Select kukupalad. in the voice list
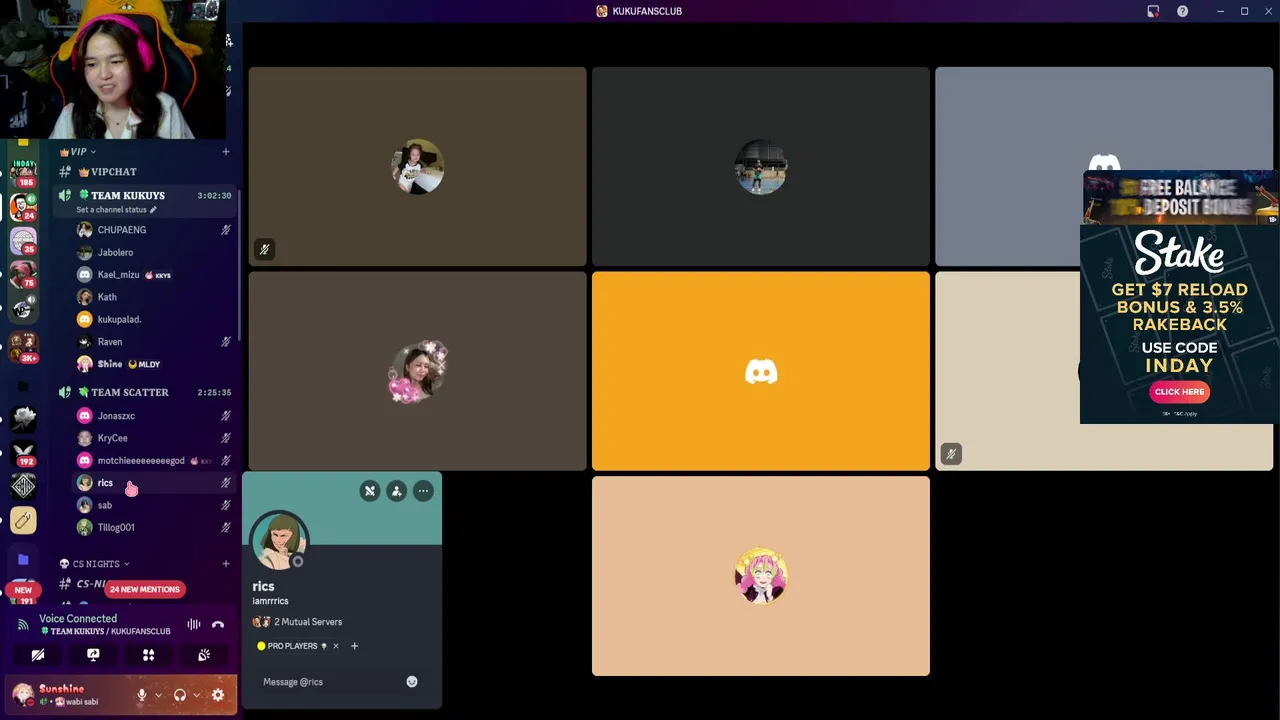Image resolution: width=1280 pixels, height=720 pixels. (154, 320)
